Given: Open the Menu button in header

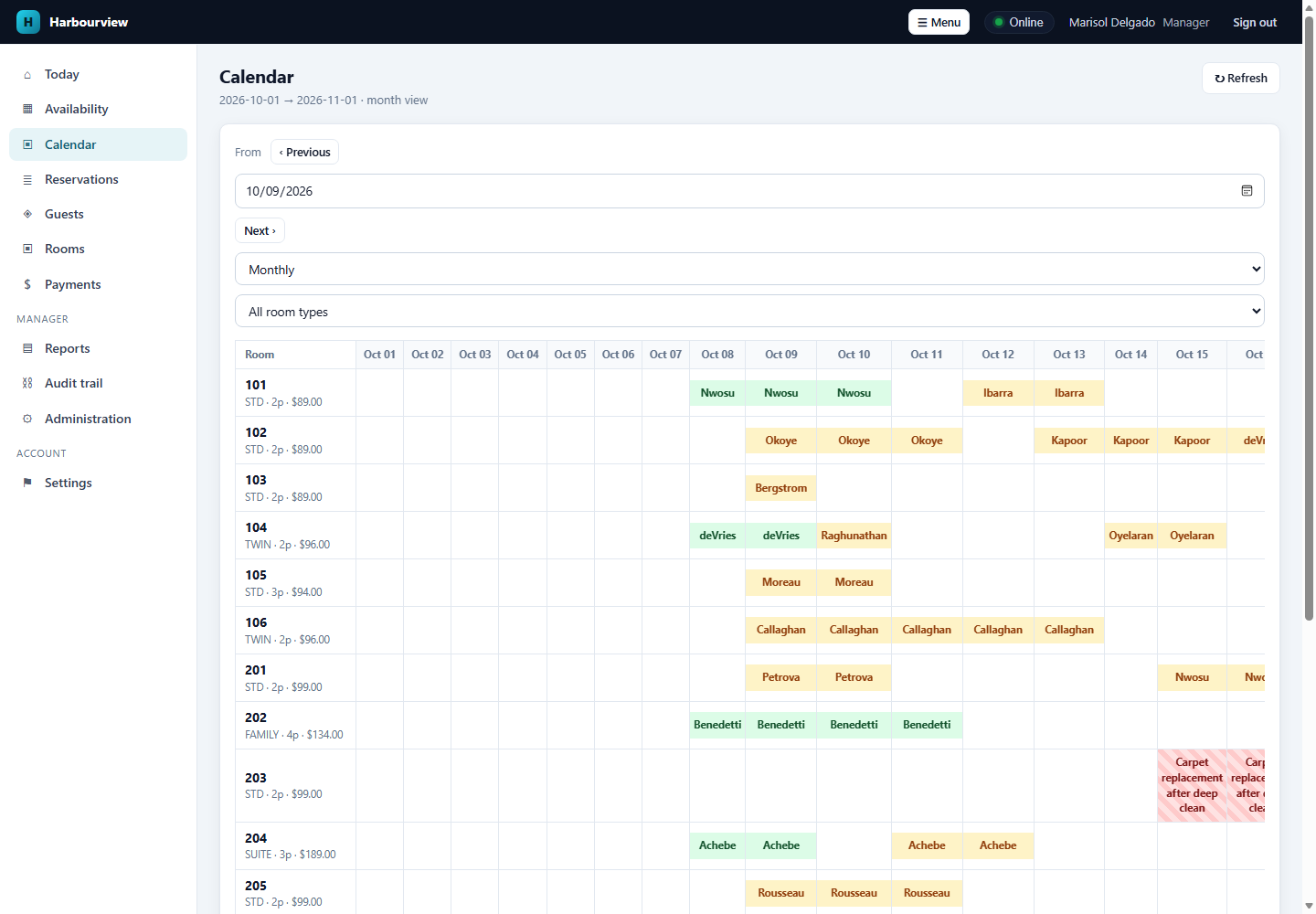Looking at the screenshot, I should 939,22.
